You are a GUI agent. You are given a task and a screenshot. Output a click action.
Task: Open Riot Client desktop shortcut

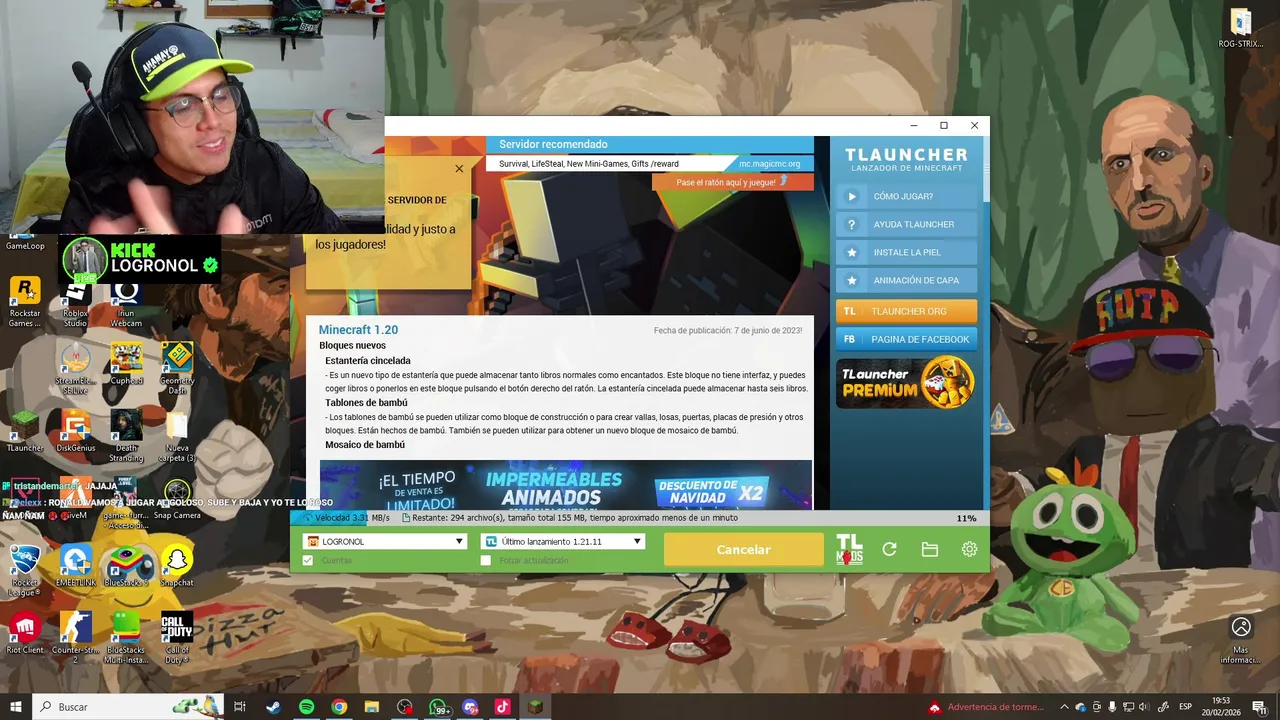click(x=25, y=633)
